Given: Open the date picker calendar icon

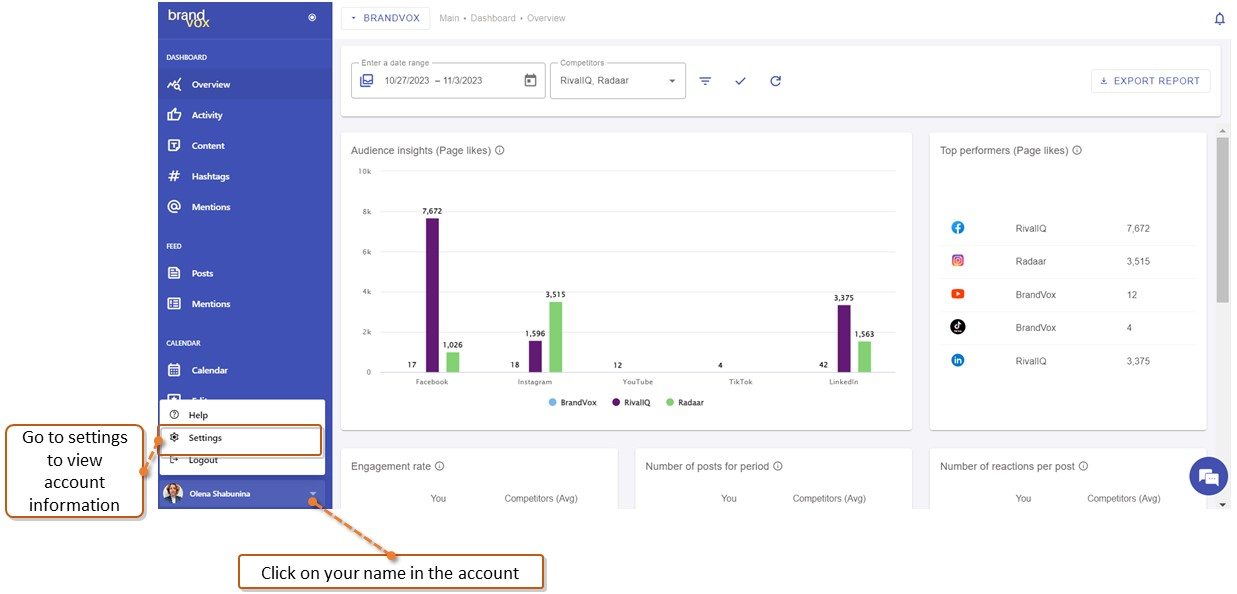Looking at the screenshot, I should [x=531, y=81].
